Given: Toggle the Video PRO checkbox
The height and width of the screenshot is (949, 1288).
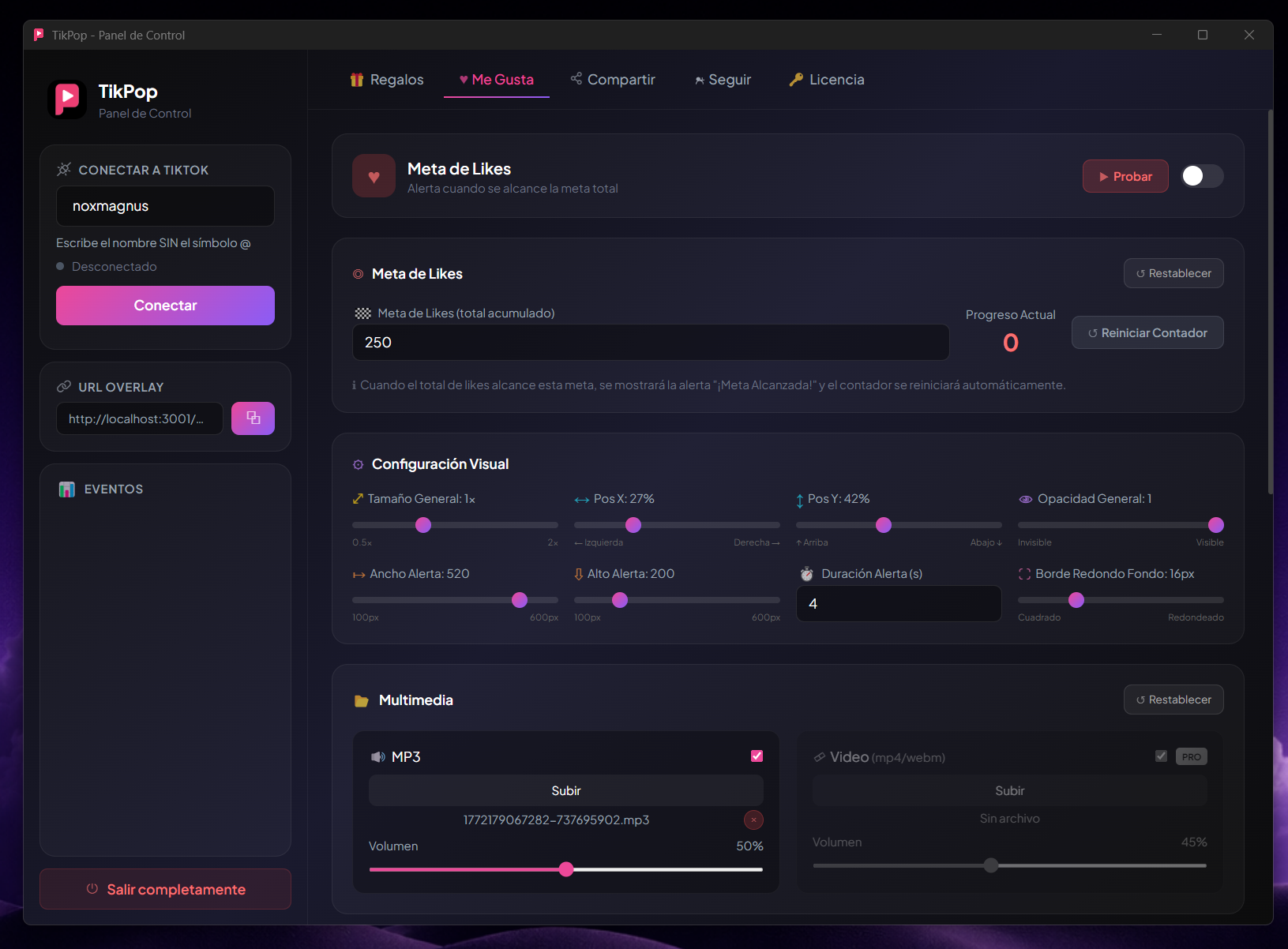Looking at the screenshot, I should point(1161,756).
